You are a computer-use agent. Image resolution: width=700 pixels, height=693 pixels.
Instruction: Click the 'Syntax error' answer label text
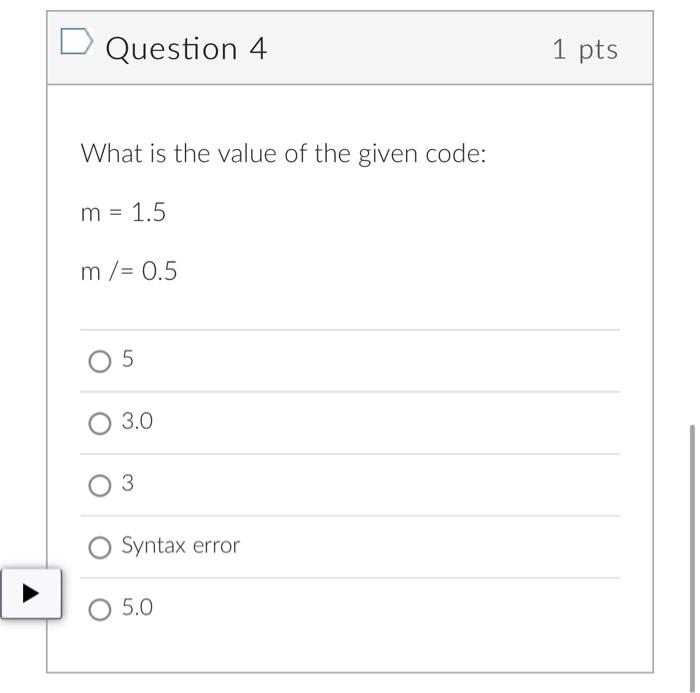(180, 546)
